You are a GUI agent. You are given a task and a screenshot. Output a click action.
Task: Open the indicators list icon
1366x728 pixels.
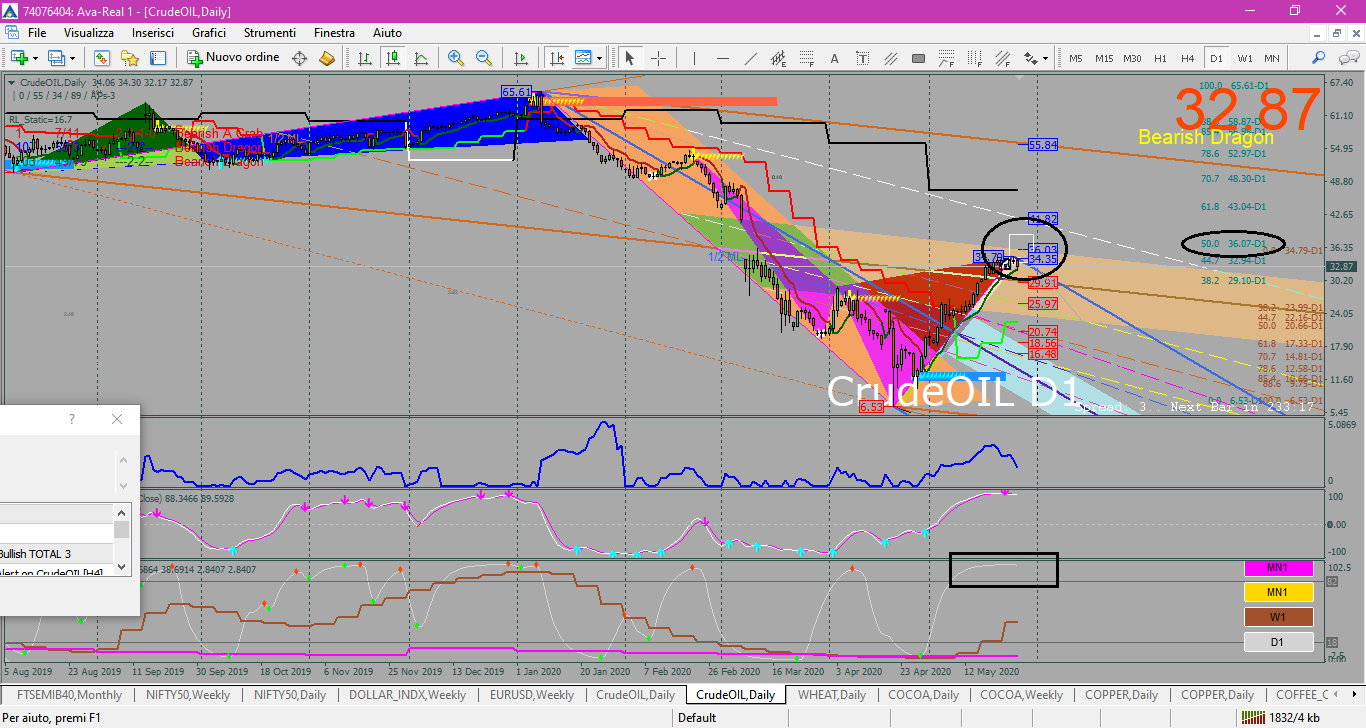582,58
